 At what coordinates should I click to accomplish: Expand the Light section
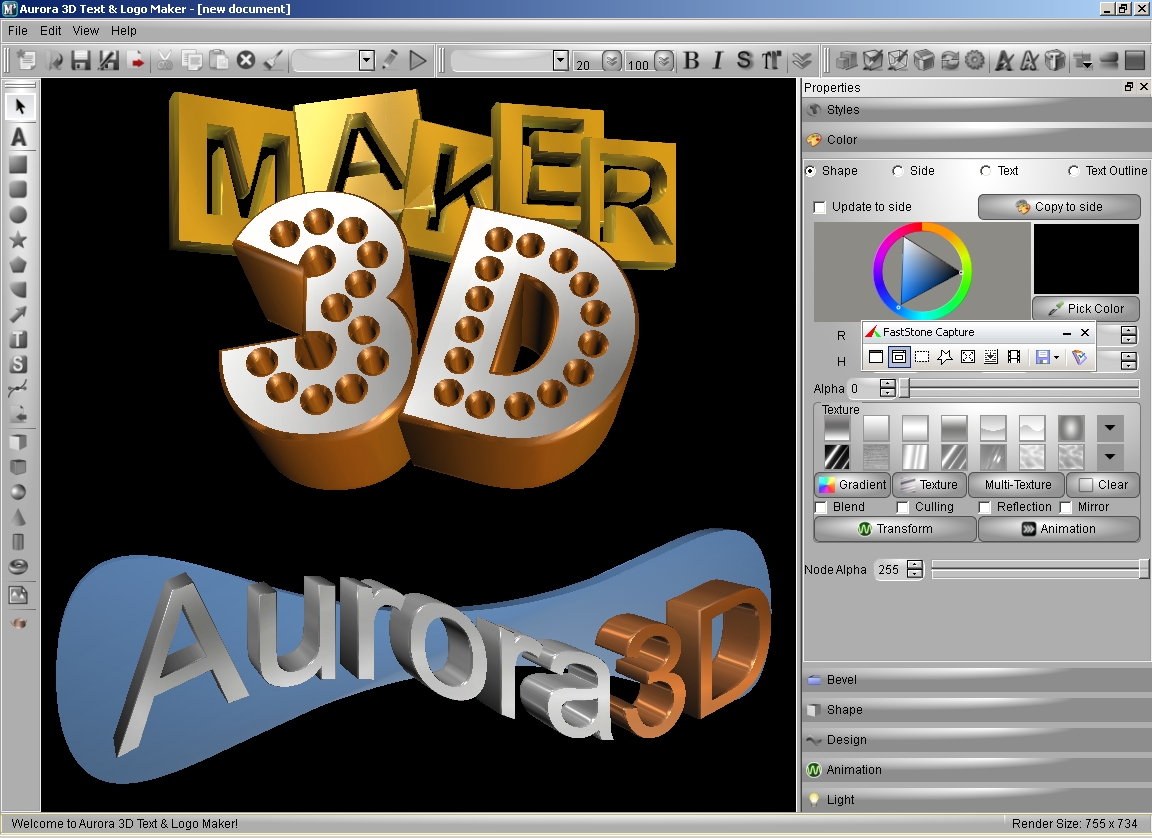(976, 800)
